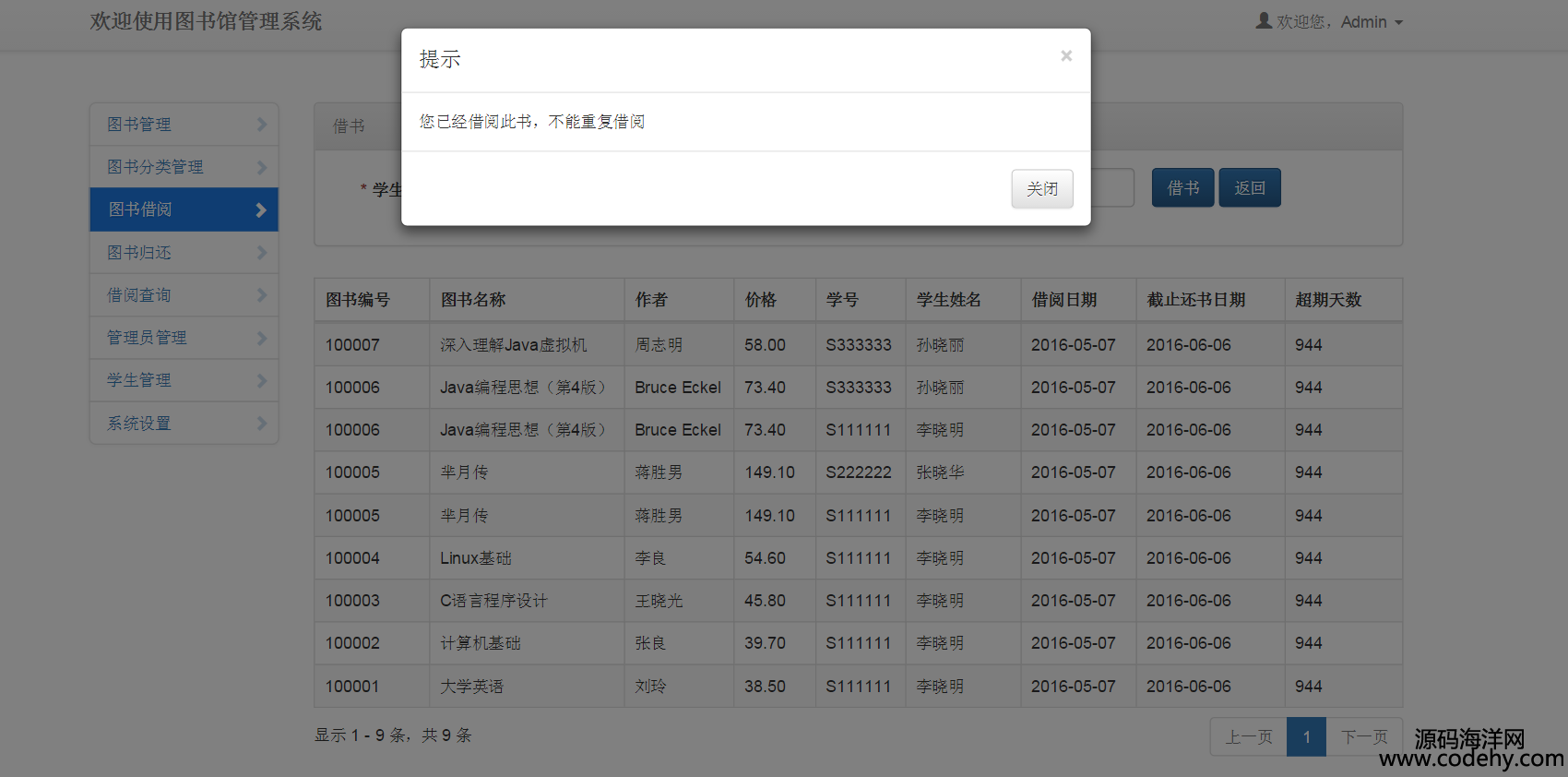Click the 图书名称 column header

pyautogui.click(x=473, y=300)
